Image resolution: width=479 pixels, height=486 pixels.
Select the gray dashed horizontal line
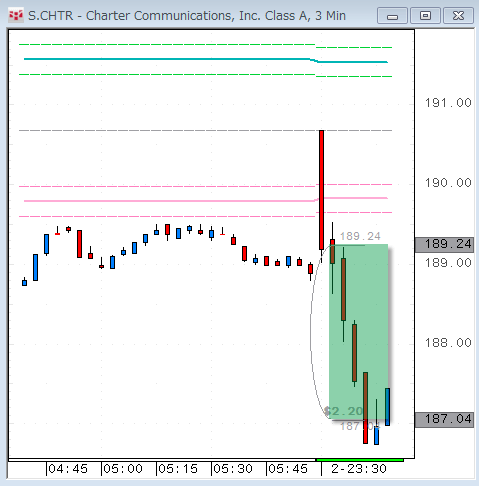pyautogui.click(x=206, y=130)
